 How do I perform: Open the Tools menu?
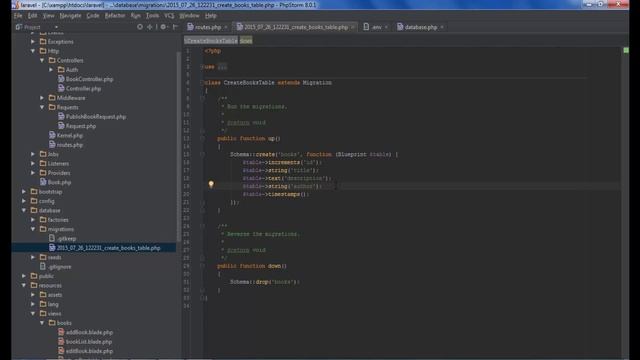(x=152, y=16)
